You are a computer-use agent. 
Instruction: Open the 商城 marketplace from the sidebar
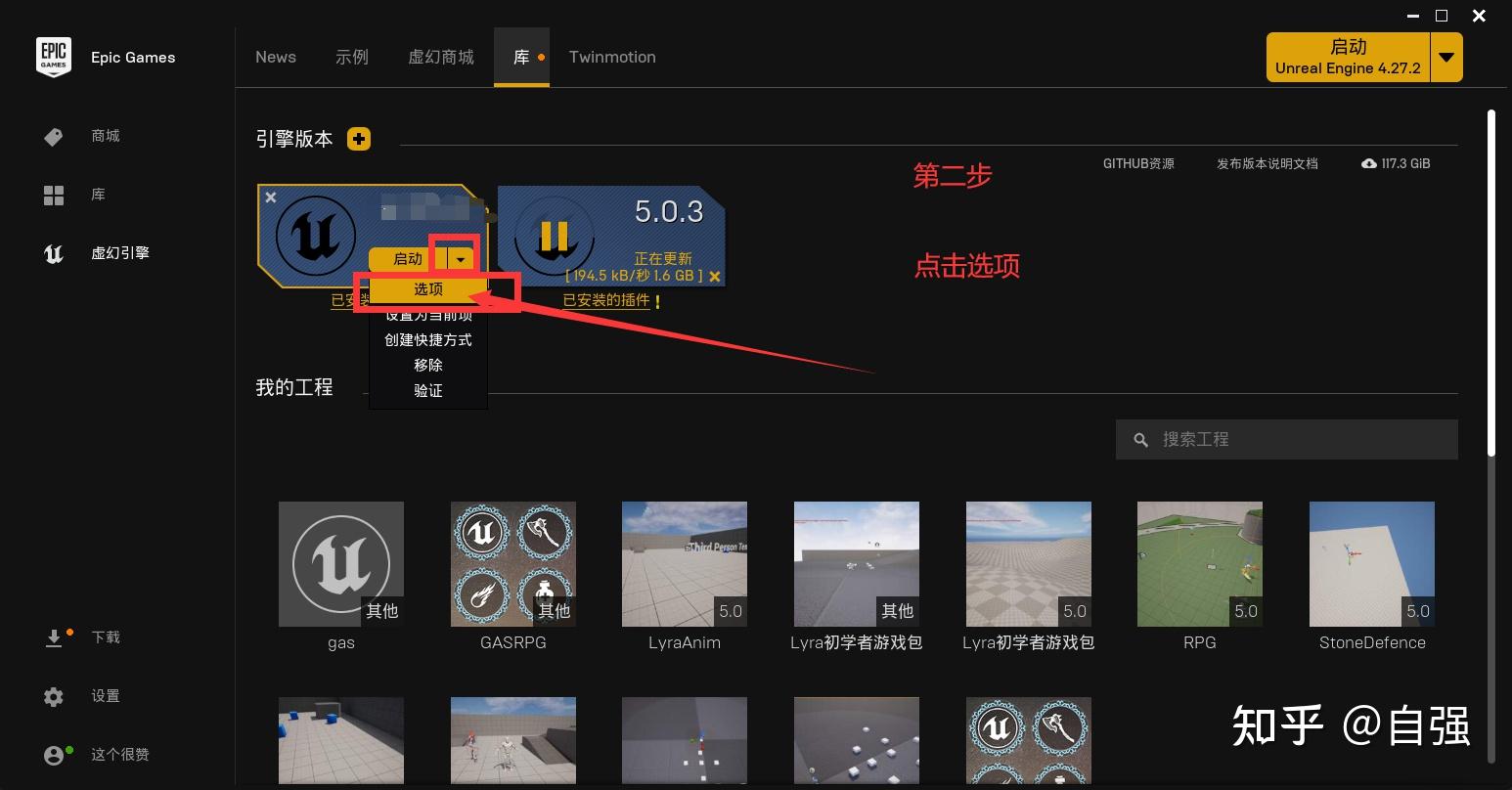click(105, 136)
